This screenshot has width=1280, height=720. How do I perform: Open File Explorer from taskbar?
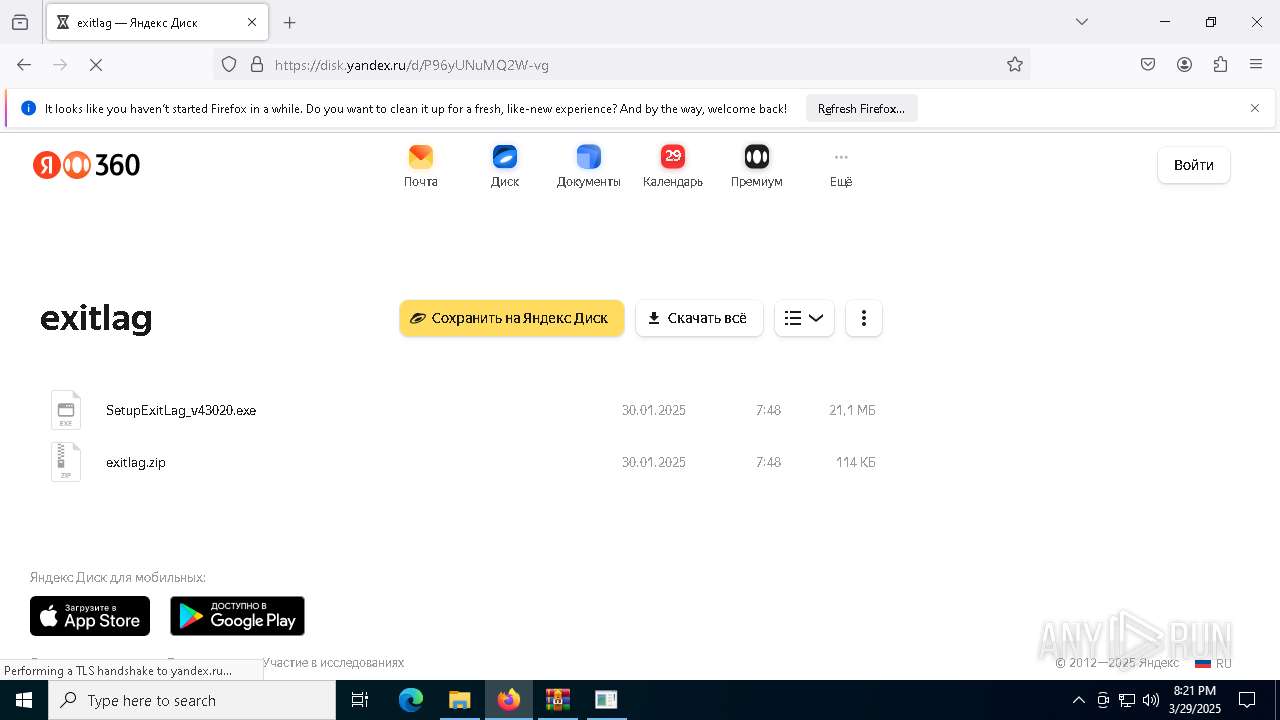coord(459,700)
